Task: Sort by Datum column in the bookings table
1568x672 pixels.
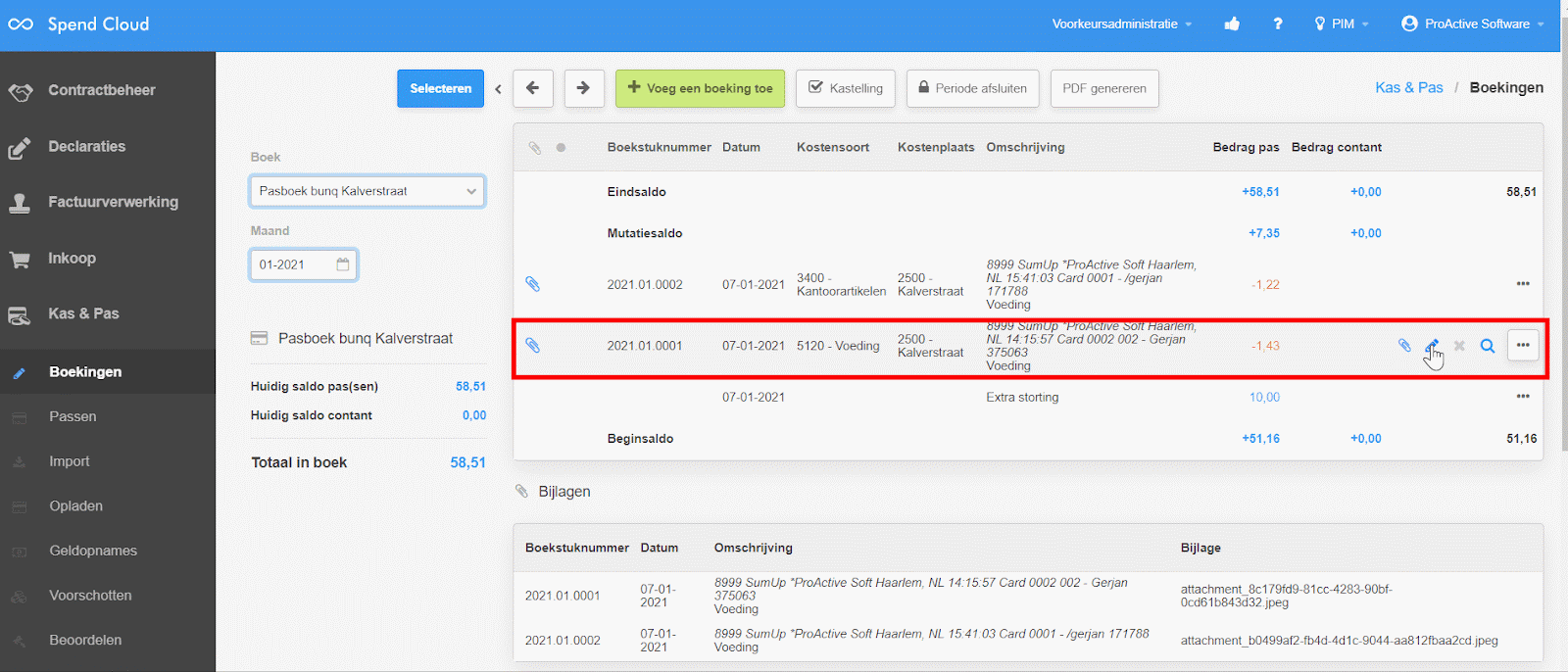Action: (x=741, y=147)
